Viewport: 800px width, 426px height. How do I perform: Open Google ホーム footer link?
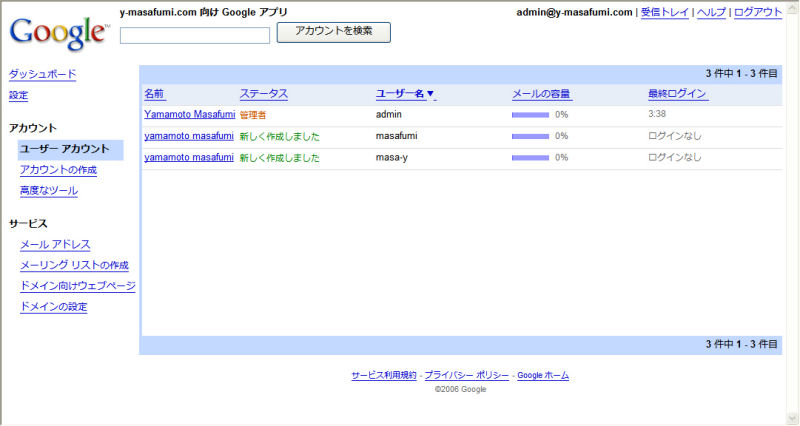pos(543,375)
